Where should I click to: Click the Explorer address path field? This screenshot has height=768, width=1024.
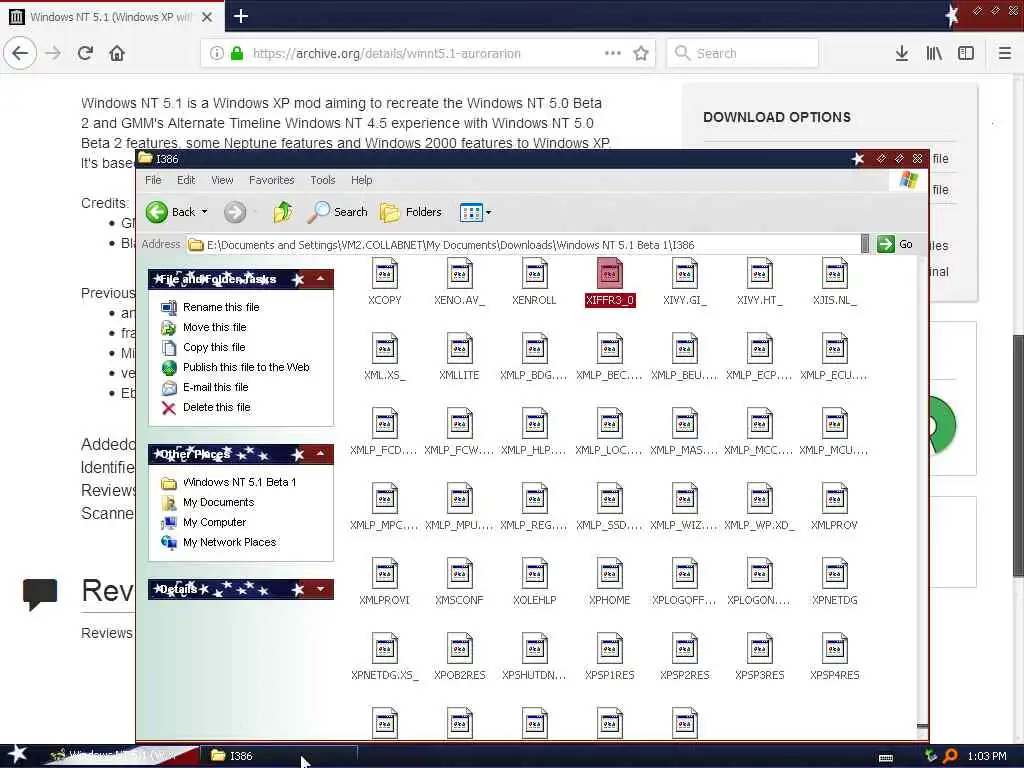pyautogui.click(x=524, y=245)
